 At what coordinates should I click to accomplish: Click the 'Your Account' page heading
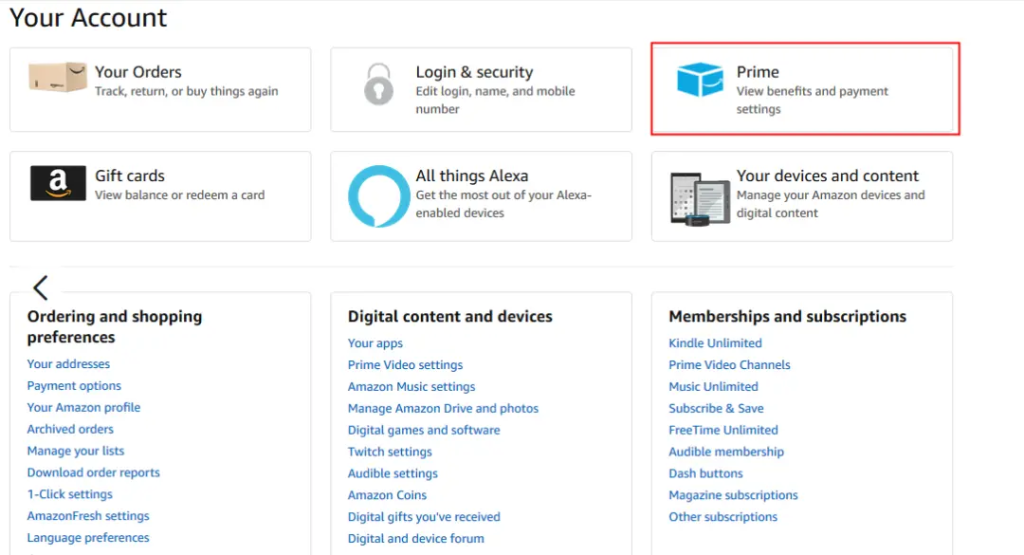pos(88,18)
